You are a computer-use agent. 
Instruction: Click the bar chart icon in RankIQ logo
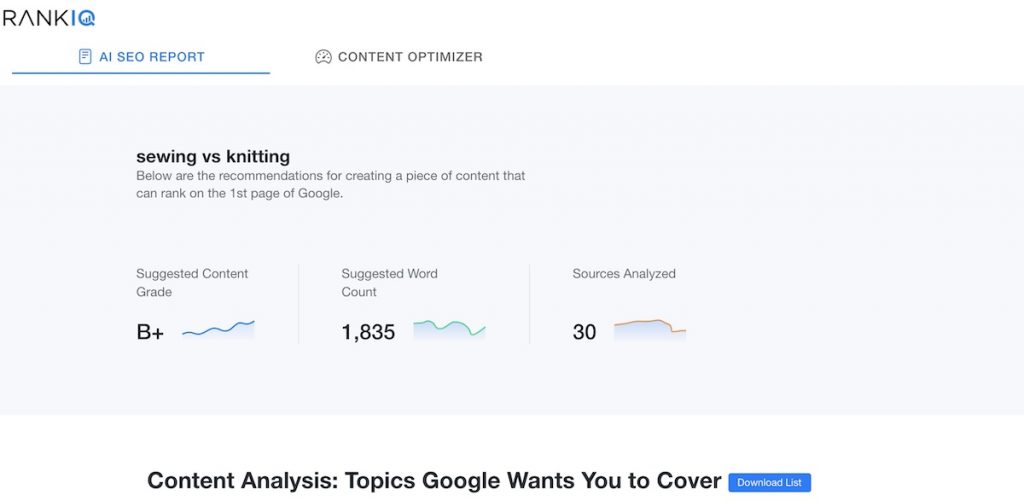point(86,19)
